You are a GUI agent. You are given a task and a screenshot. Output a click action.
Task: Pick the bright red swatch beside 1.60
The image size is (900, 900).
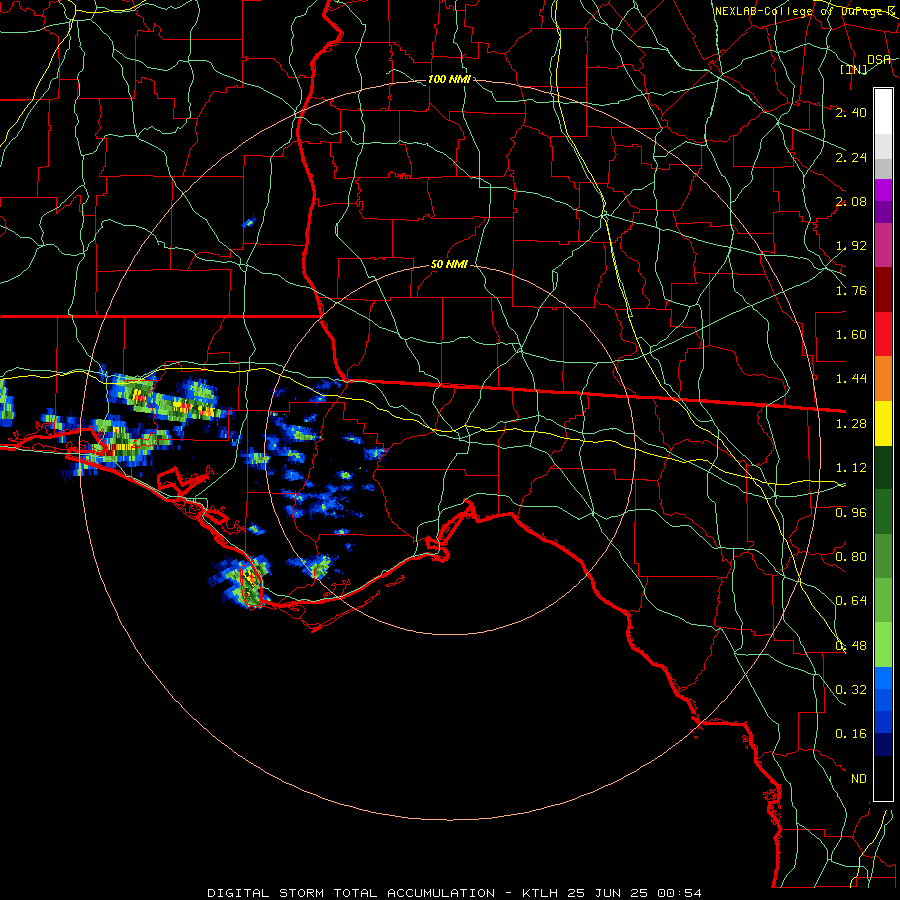883,334
